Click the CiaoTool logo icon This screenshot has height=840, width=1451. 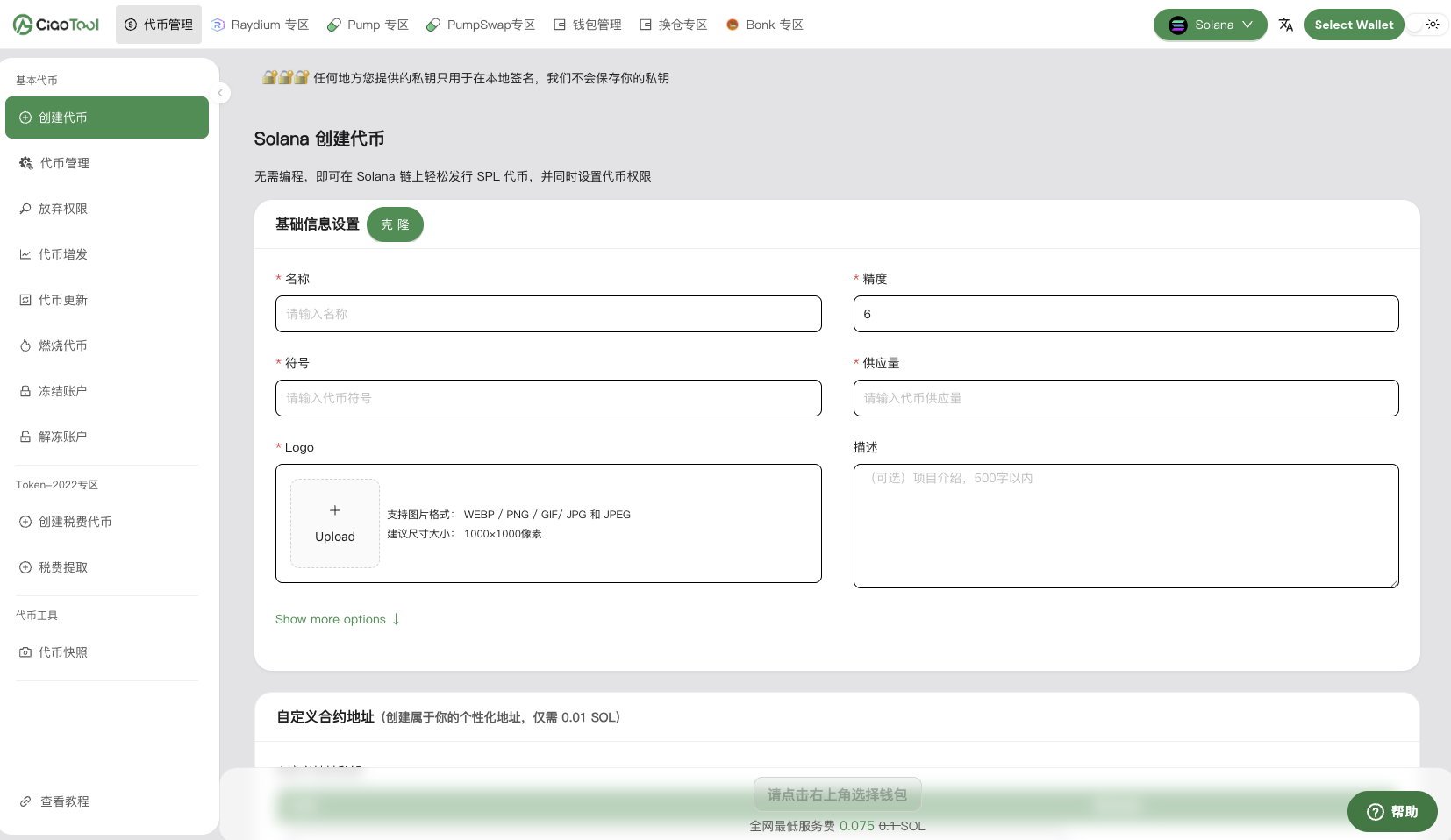pyautogui.click(x=24, y=25)
